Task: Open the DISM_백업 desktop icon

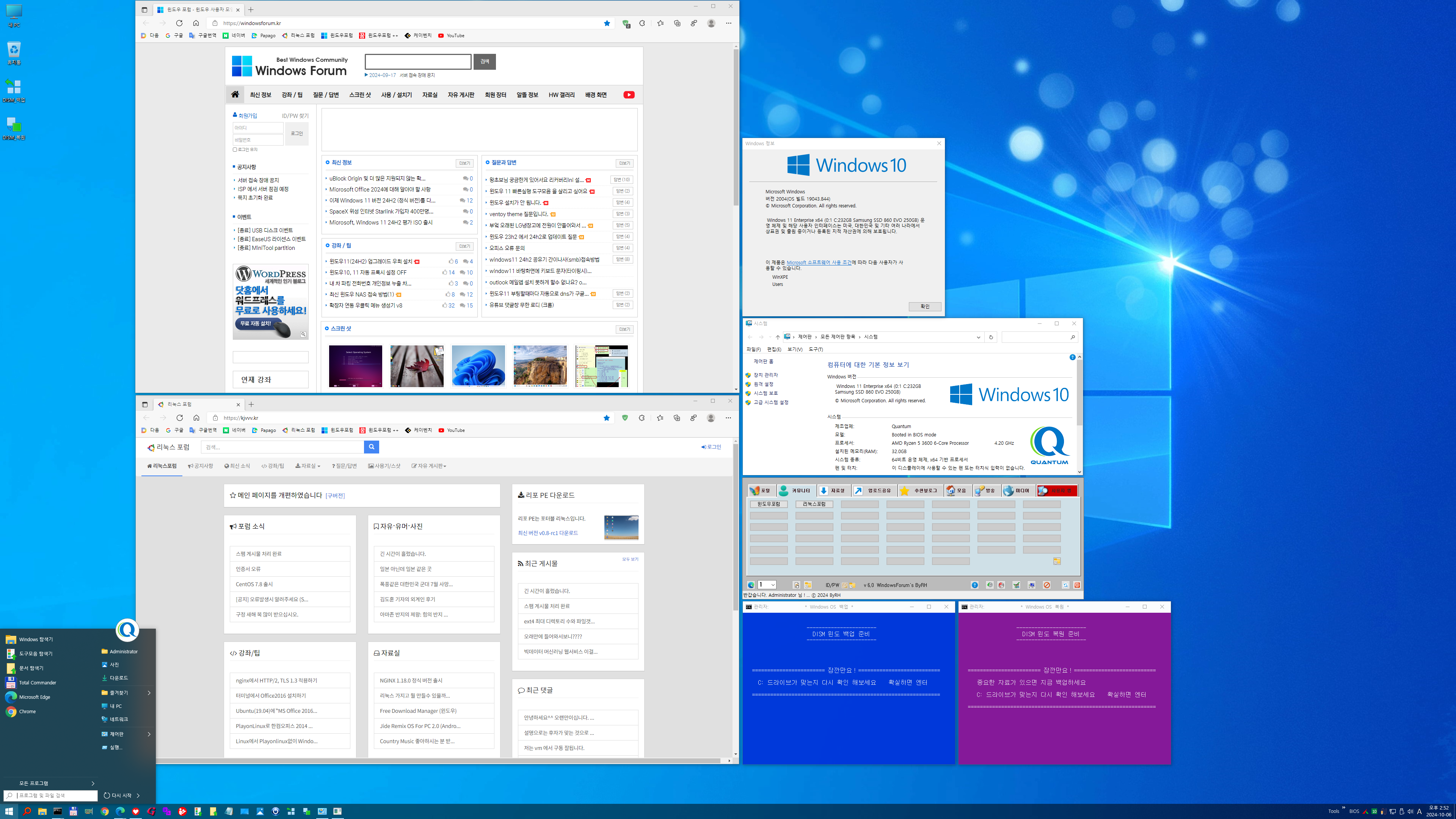Action: (x=14, y=91)
